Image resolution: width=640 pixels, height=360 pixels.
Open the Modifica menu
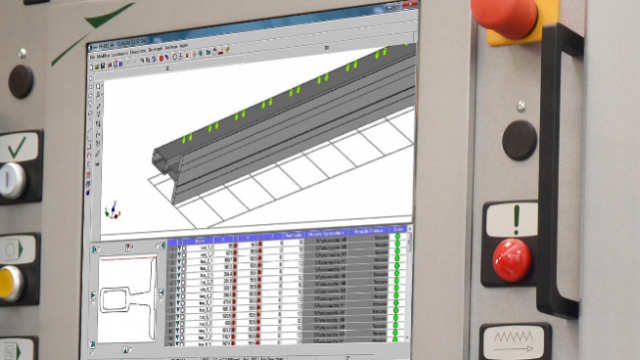click(x=102, y=56)
